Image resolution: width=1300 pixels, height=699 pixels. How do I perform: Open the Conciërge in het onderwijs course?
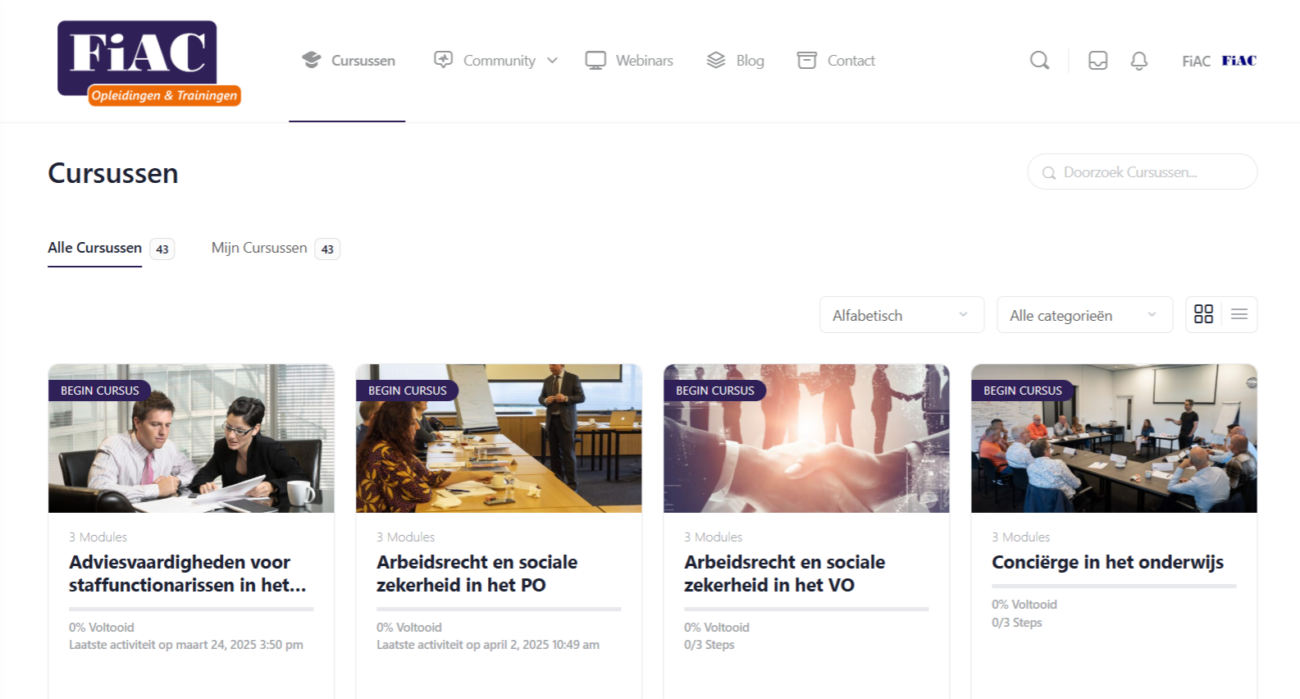tap(1106, 562)
